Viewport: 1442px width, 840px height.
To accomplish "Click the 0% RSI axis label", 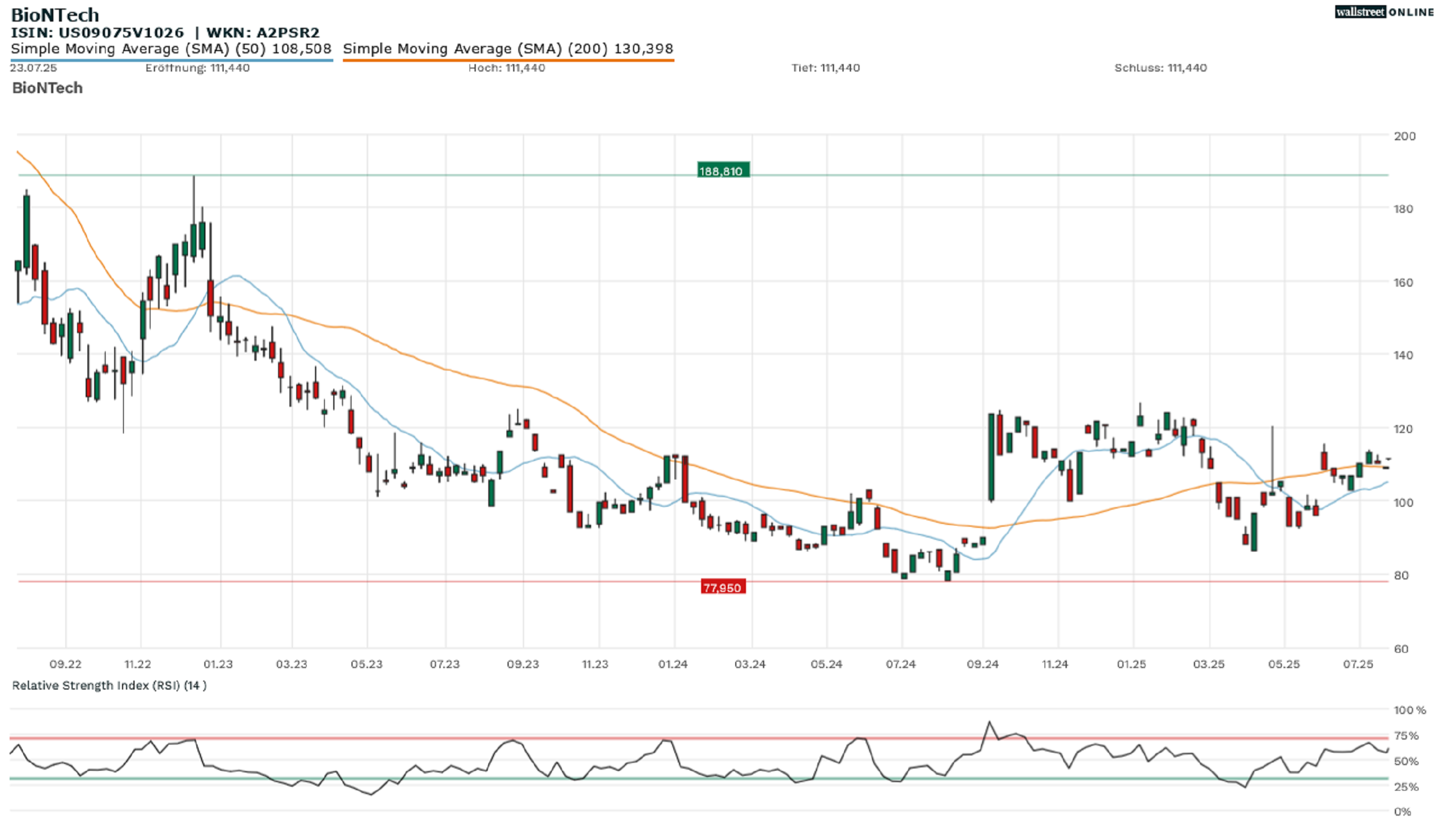I will [x=1402, y=812].
